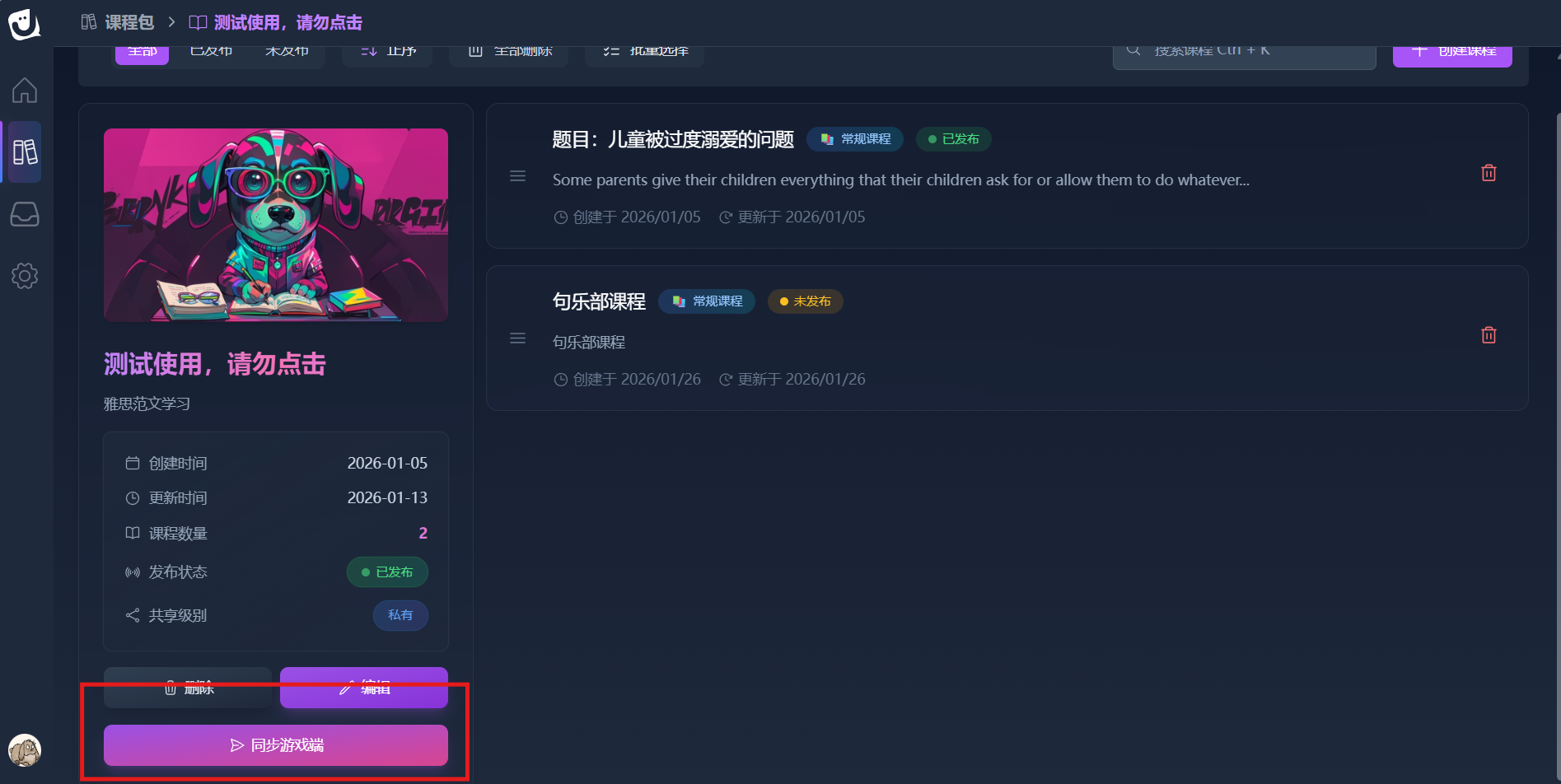Click the user avatar at sidebar bottom
The image size is (1561, 784).
tap(25, 749)
